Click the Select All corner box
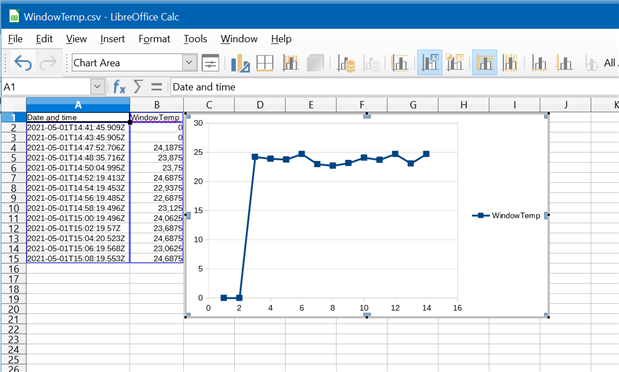Screen dimensions: 619x372 pyautogui.click(x=13, y=105)
